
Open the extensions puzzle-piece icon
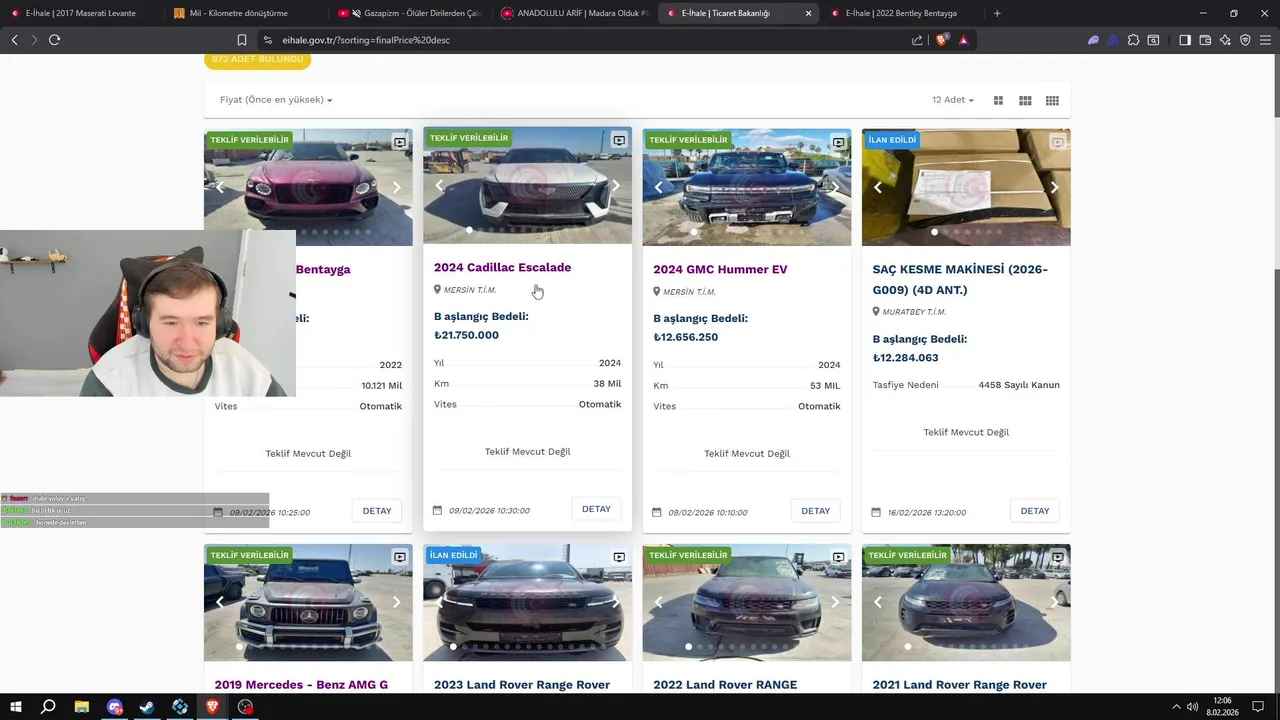(1133, 40)
